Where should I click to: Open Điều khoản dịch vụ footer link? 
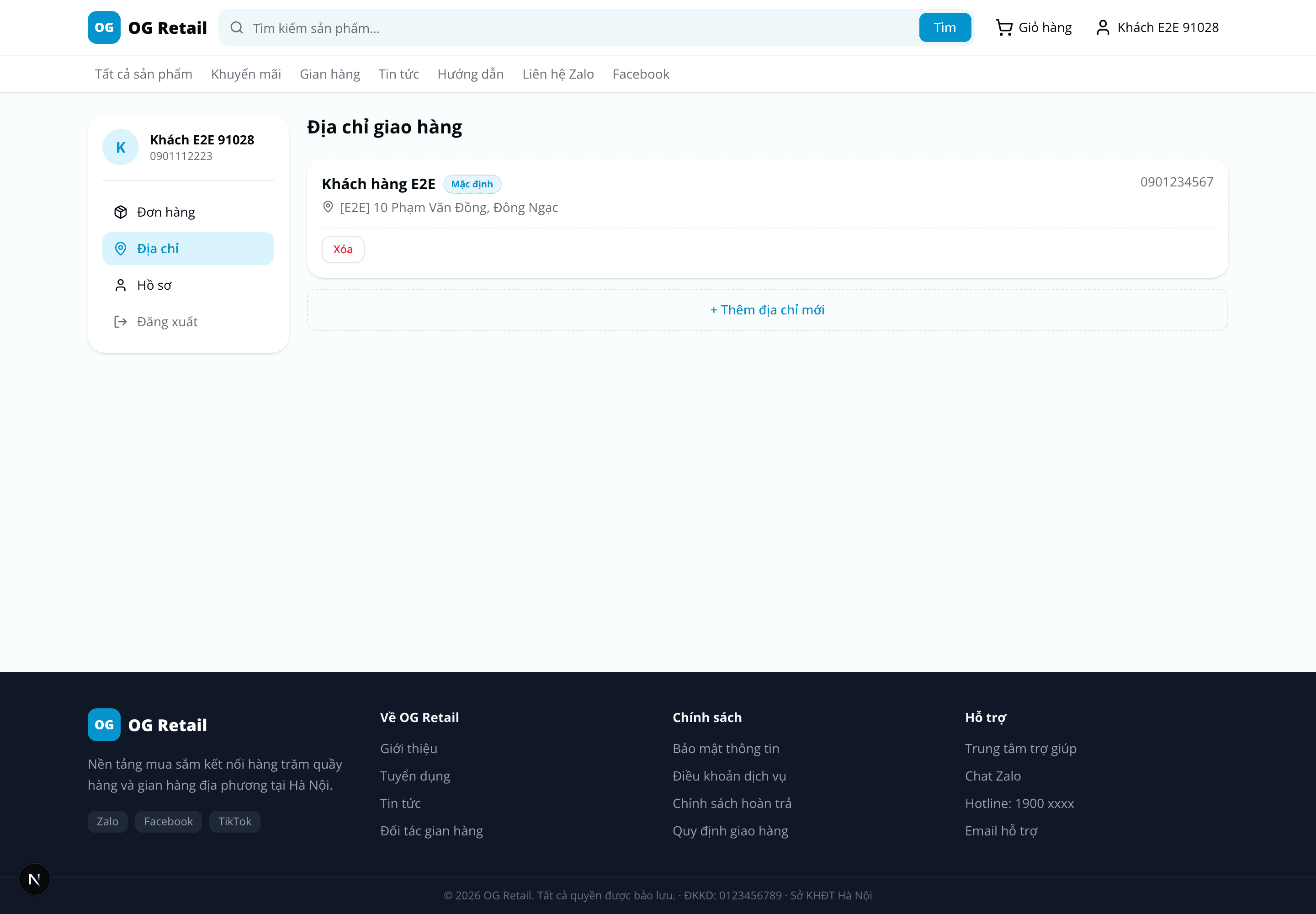point(730,776)
